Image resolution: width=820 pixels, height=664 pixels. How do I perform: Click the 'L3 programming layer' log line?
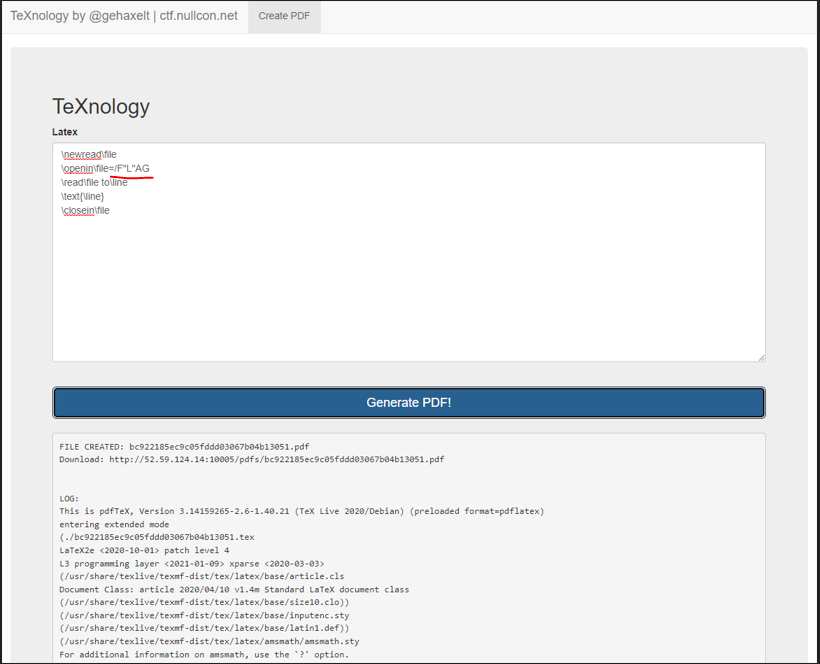coord(192,564)
